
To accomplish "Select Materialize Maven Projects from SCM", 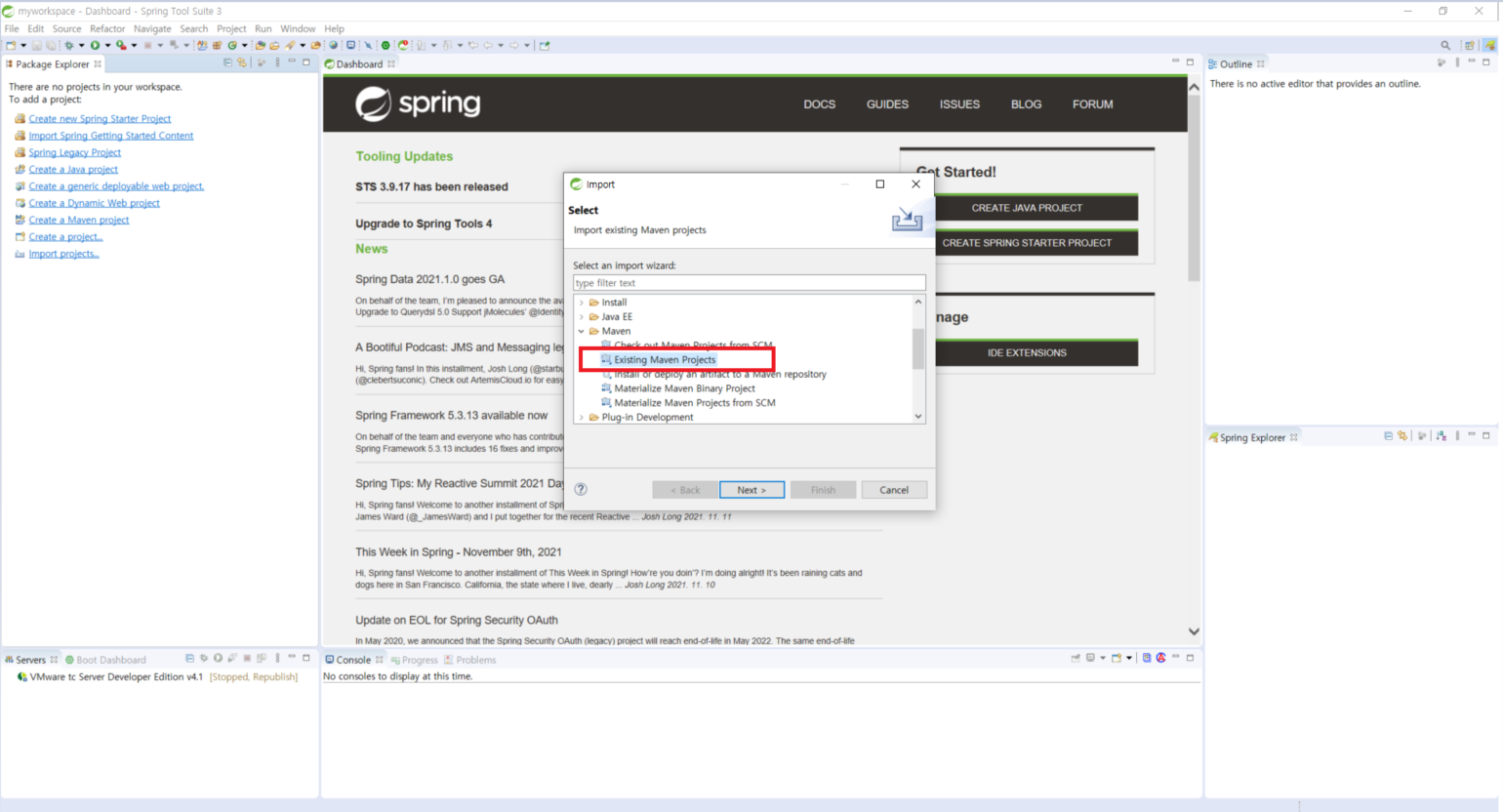I will pos(695,402).
